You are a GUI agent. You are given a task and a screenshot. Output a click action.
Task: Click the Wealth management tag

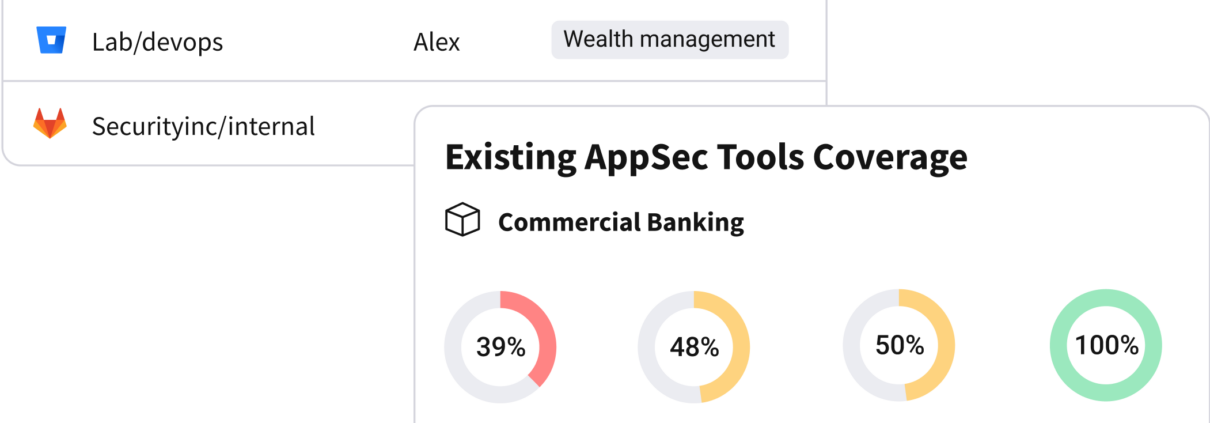click(669, 40)
